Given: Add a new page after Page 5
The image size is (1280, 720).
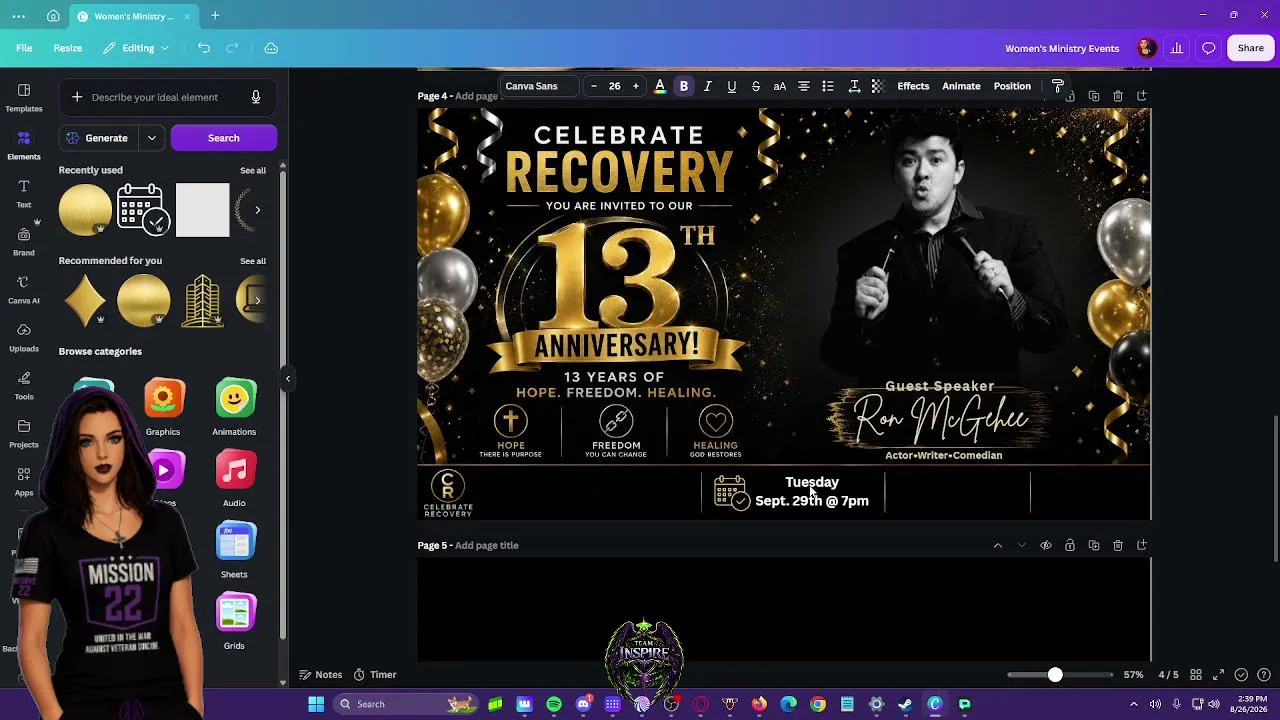Looking at the screenshot, I should click(1142, 545).
